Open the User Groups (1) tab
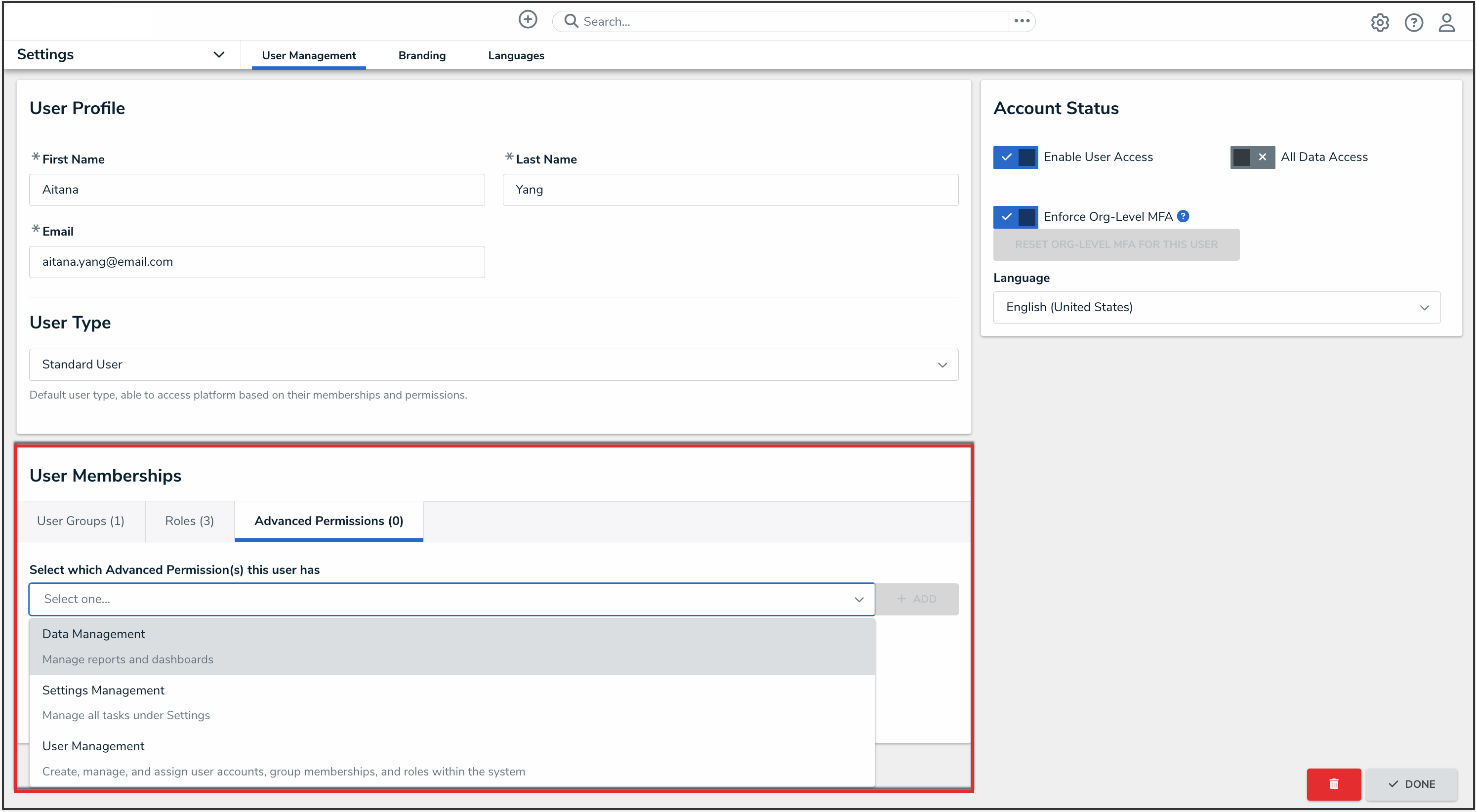This screenshot has height=812, width=1476. [80, 521]
